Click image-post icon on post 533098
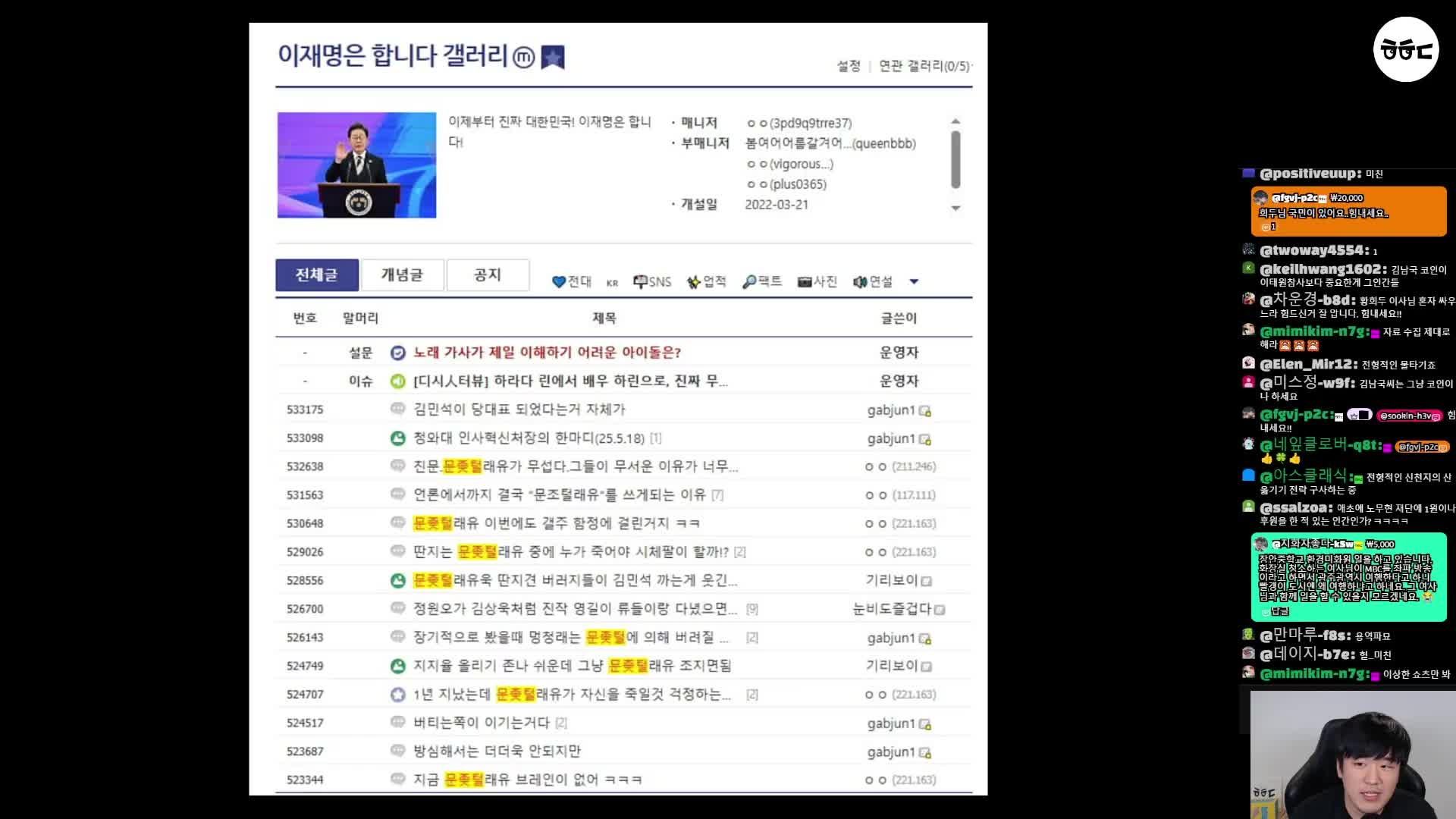 [398, 438]
